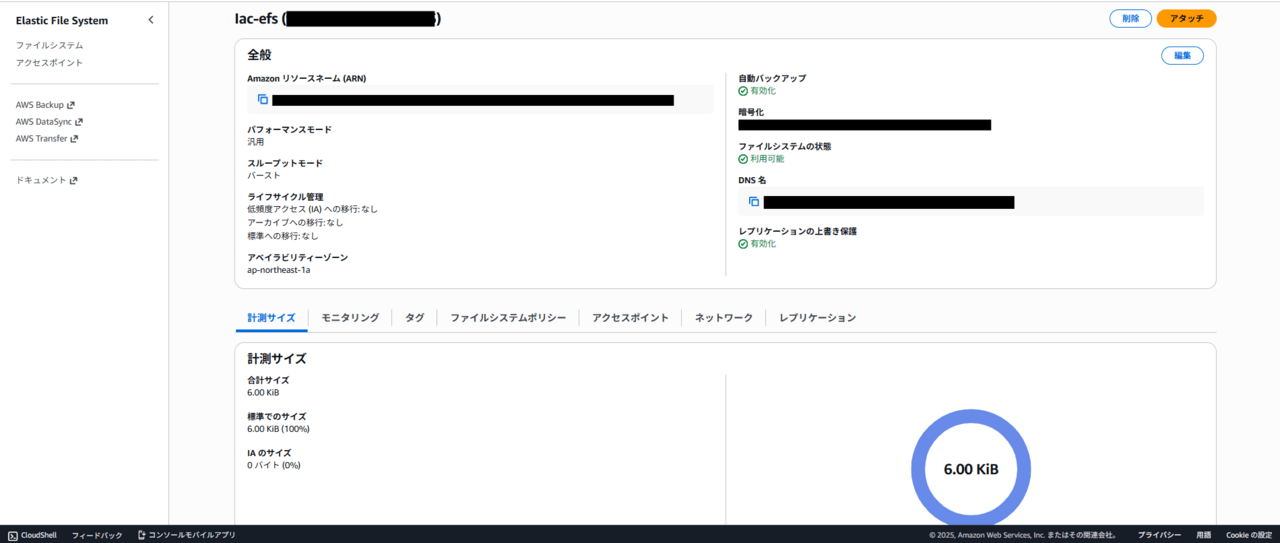1280x543 pixels.
Task: Click the 編集 button in 全般 panel
Action: (1182, 56)
